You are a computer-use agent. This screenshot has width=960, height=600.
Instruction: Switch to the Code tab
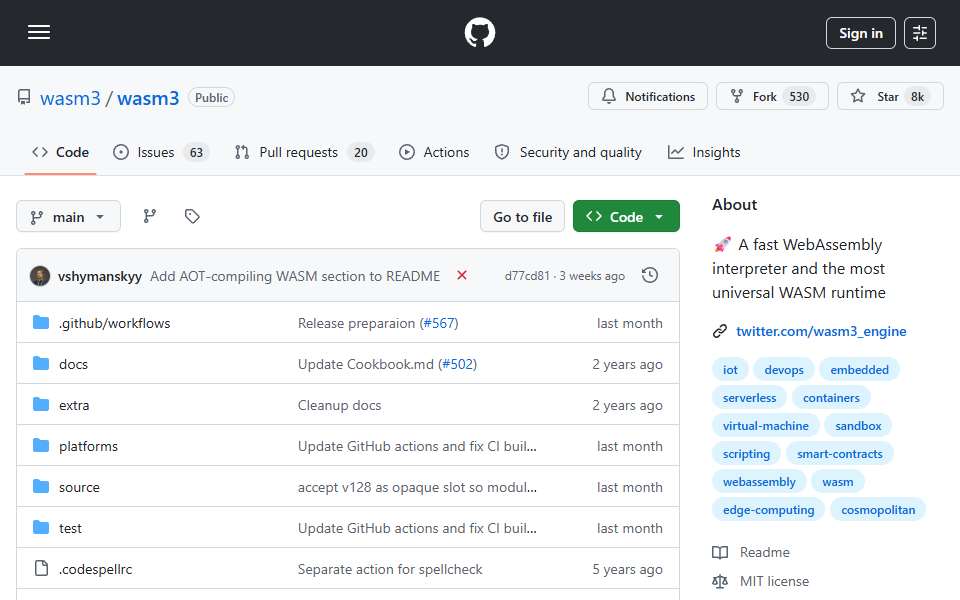pyautogui.click(x=61, y=152)
